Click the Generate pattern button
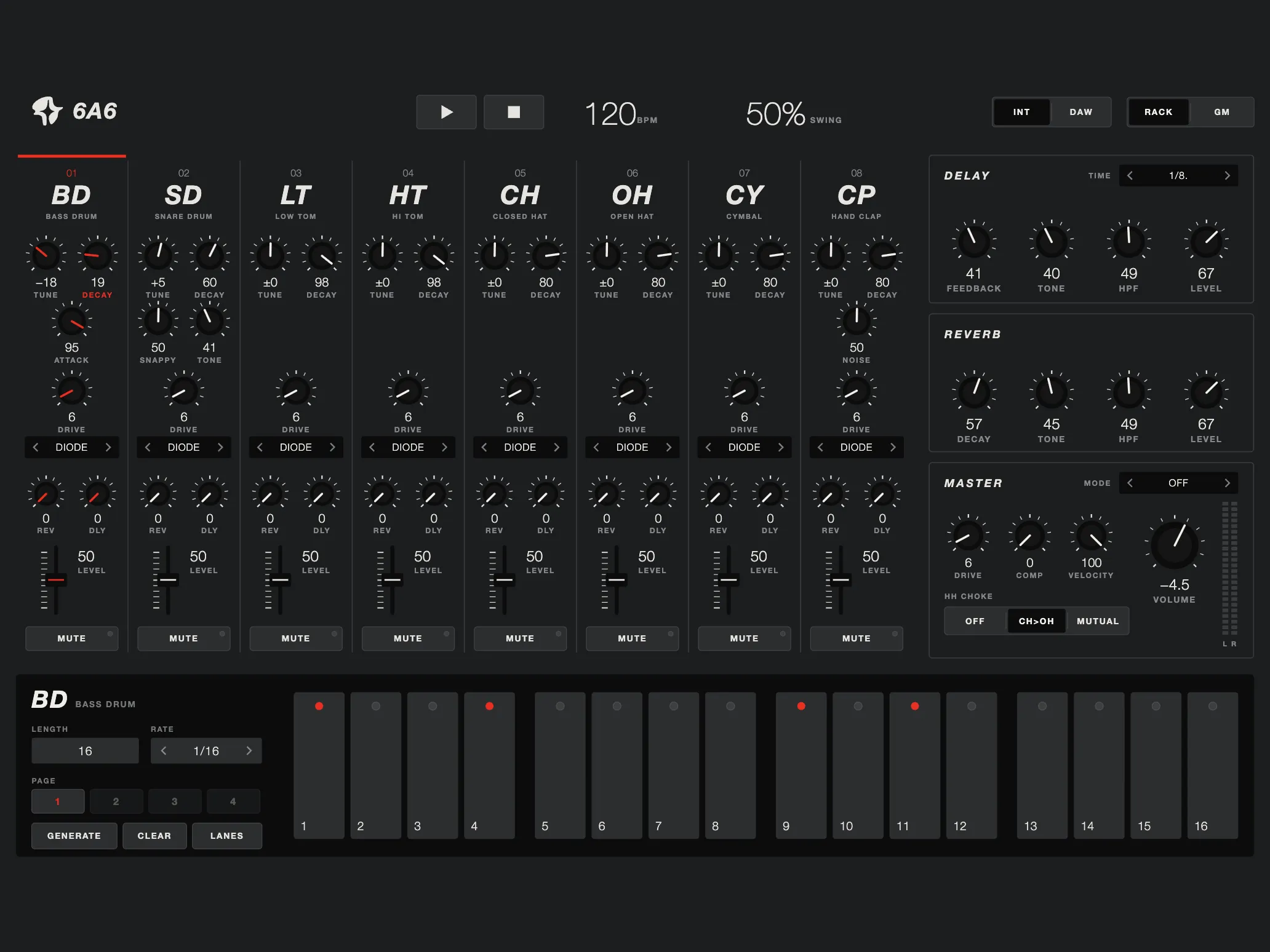 click(x=74, y=836)
